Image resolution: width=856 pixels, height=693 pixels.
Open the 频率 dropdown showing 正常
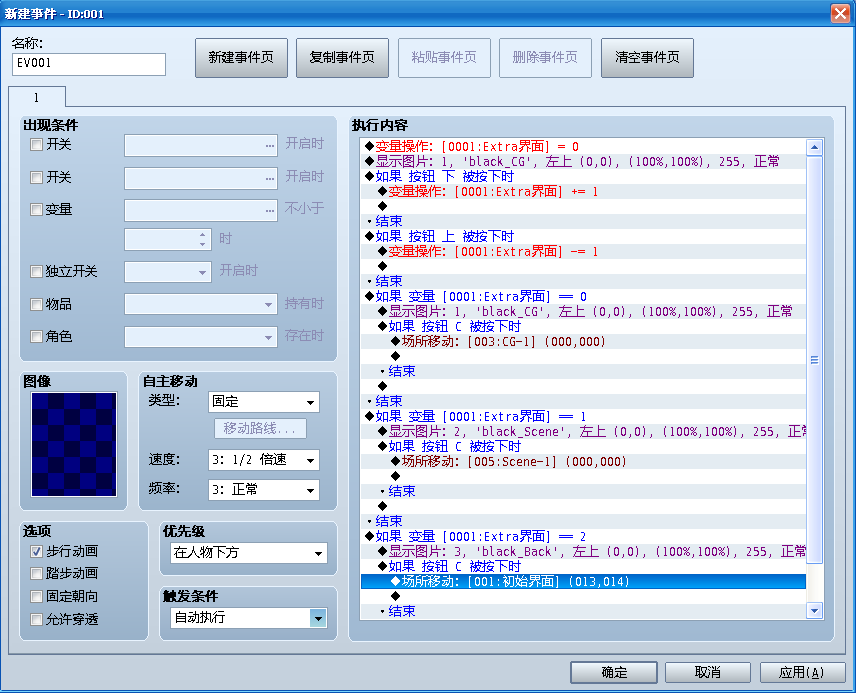click(264, 490)
